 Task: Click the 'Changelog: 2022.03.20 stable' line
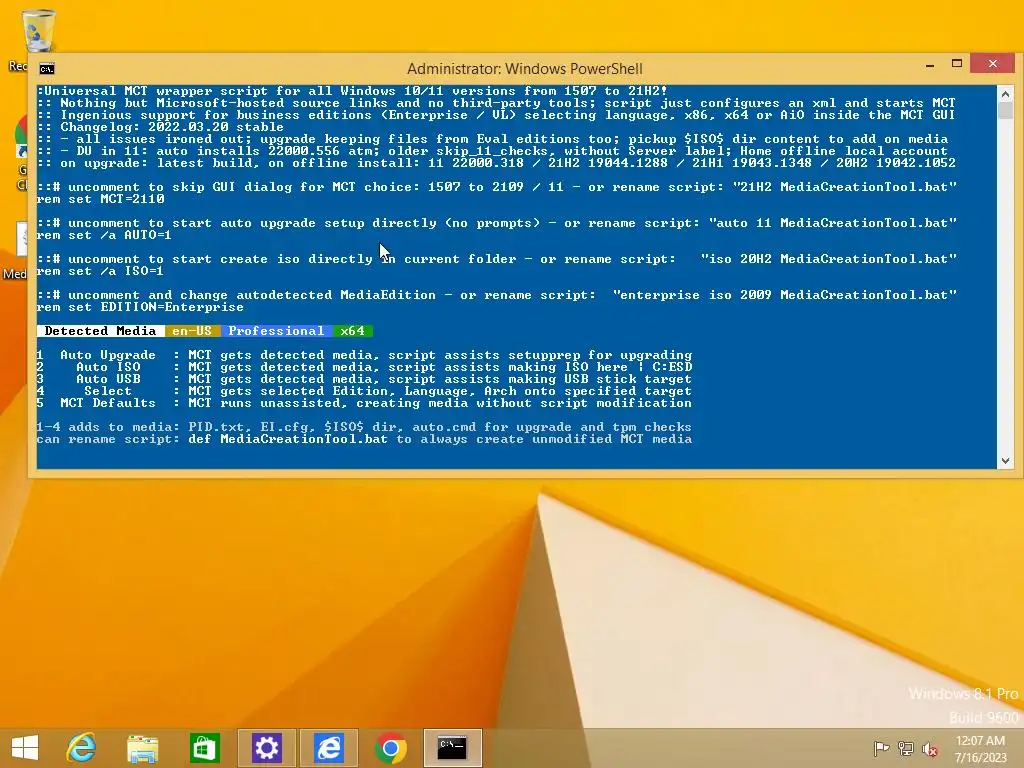[161, 127]
